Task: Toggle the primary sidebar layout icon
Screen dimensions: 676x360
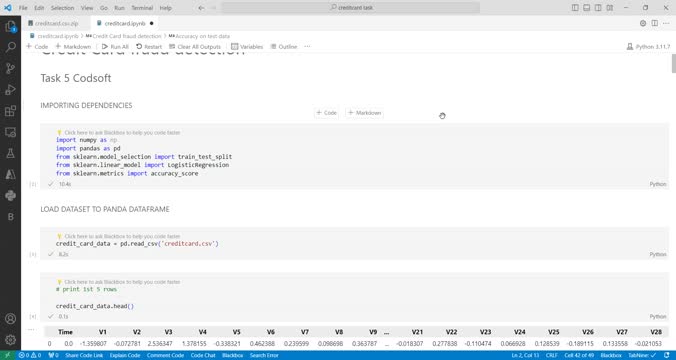Action: [575, 8]
